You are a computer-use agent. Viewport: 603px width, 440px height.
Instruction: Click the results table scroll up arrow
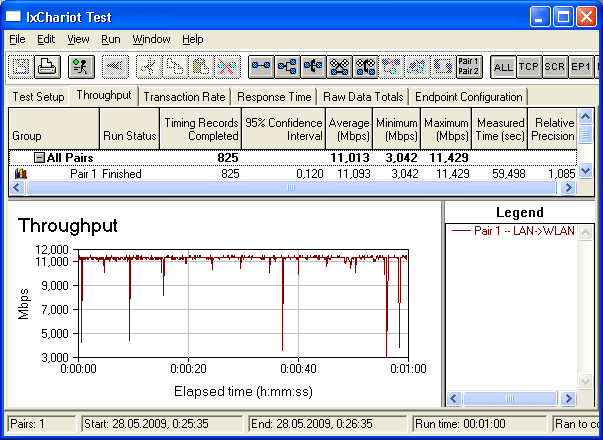coord(585,116)
